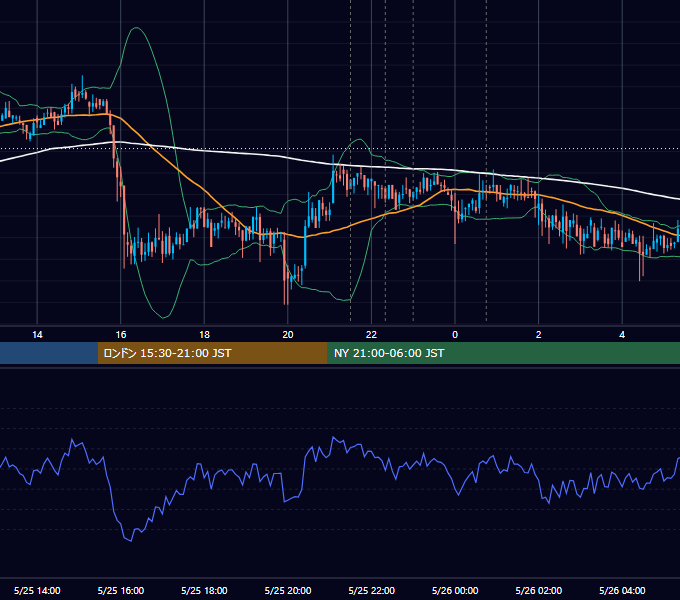Click the 2 hour axis label
This screenshot has width=680, height=600.
(539, 335)
